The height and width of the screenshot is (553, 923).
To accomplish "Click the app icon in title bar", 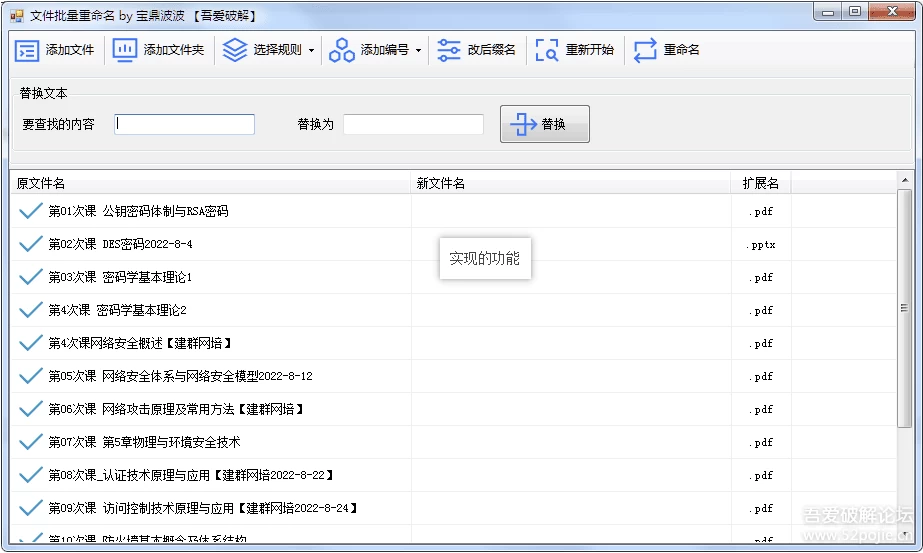I will (x=16, y=15).
